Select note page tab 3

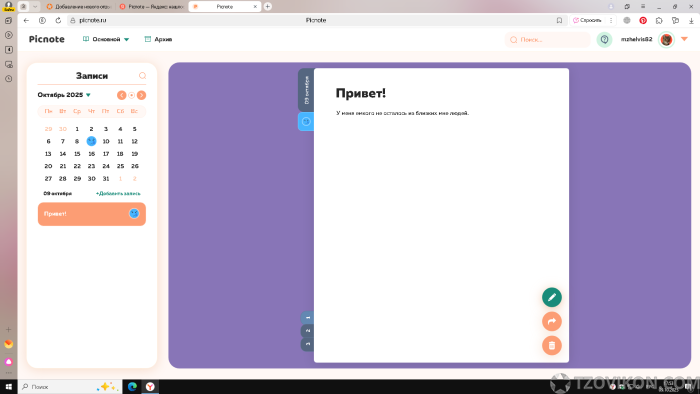tap(307, 344)
